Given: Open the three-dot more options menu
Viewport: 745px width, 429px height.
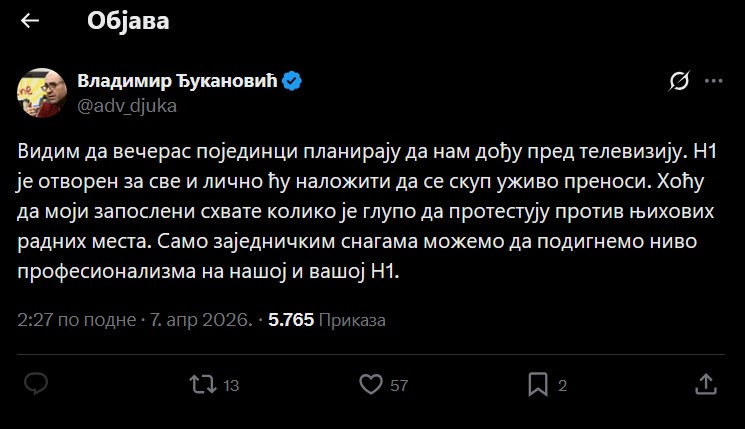Looking at the screenshot, I should [713, 80].
